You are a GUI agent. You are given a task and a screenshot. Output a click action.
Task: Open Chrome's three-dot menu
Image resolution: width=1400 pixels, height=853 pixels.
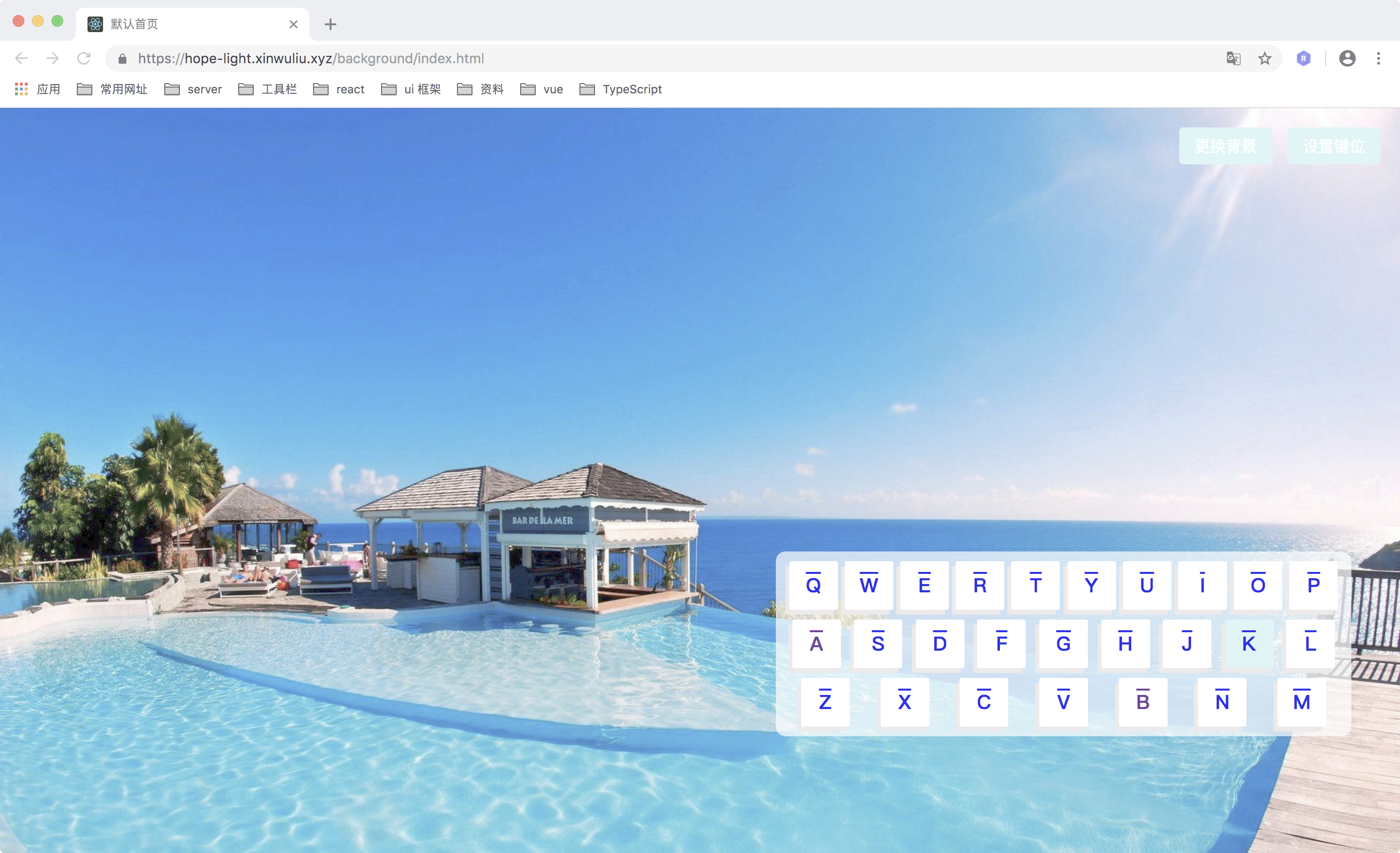click(x=1379, y=58)
